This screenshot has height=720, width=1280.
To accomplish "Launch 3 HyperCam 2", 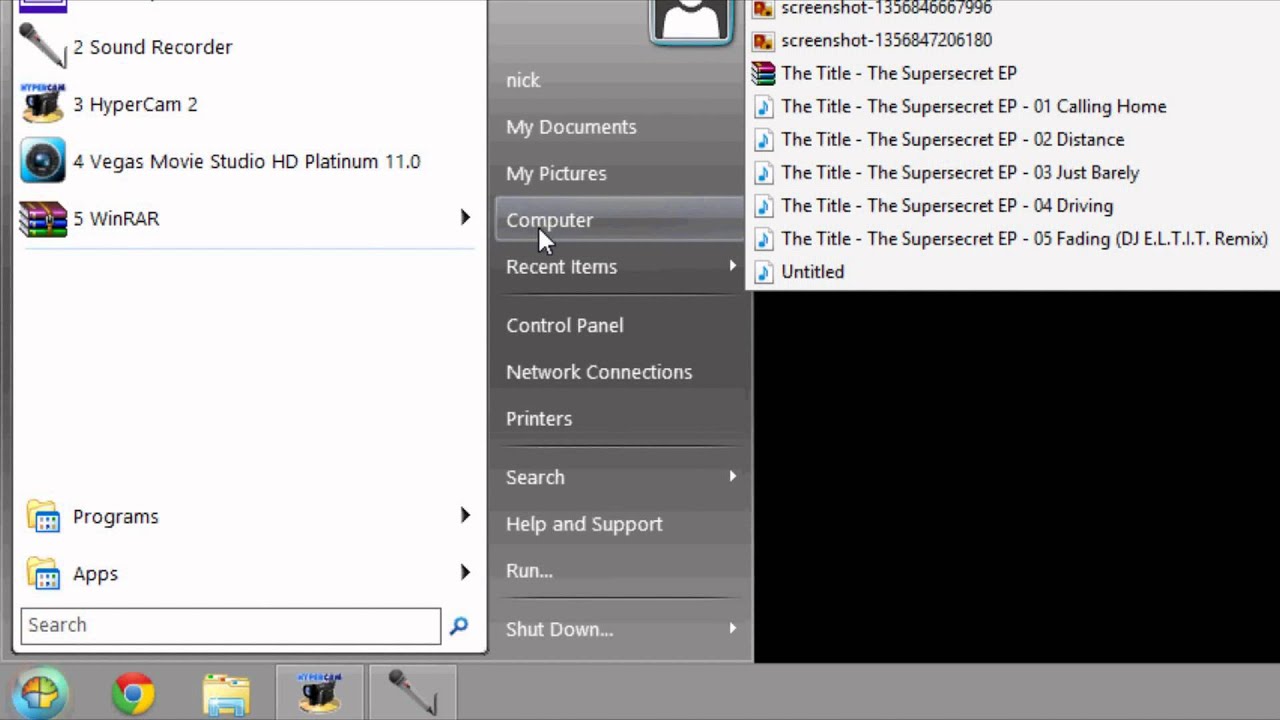I will click(135, 104).
